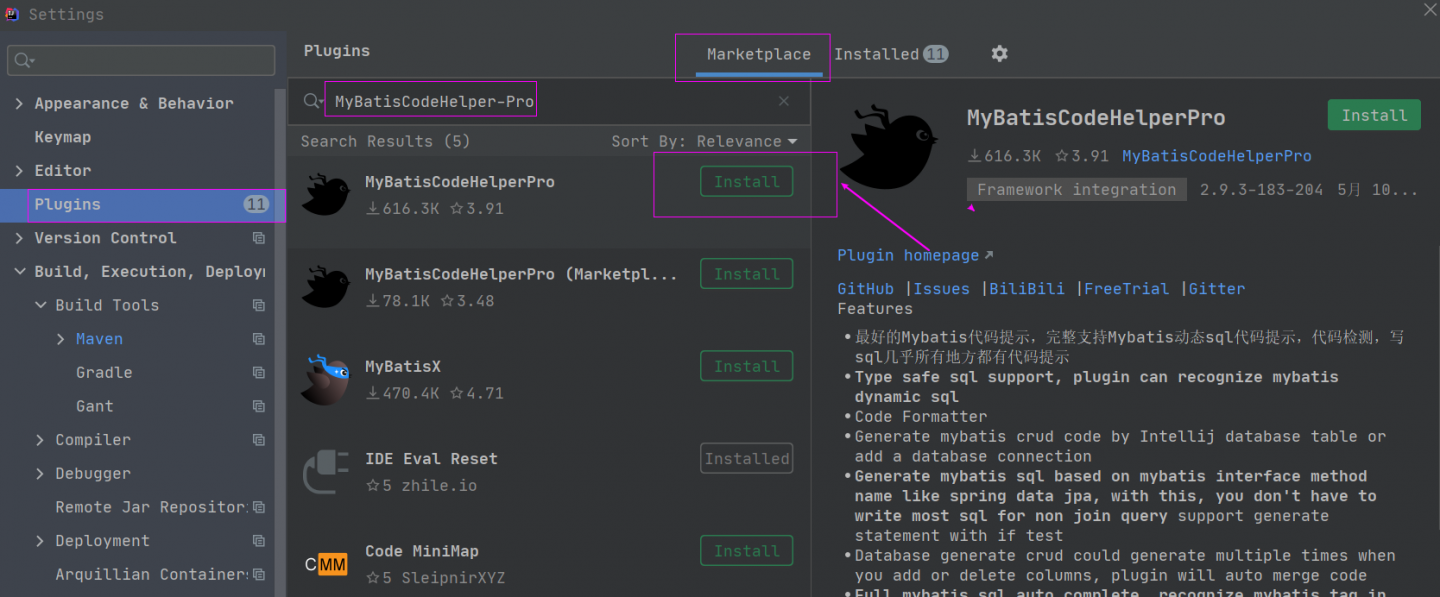
Task: Clear the plugin search field text
Action: click(783, 101)
